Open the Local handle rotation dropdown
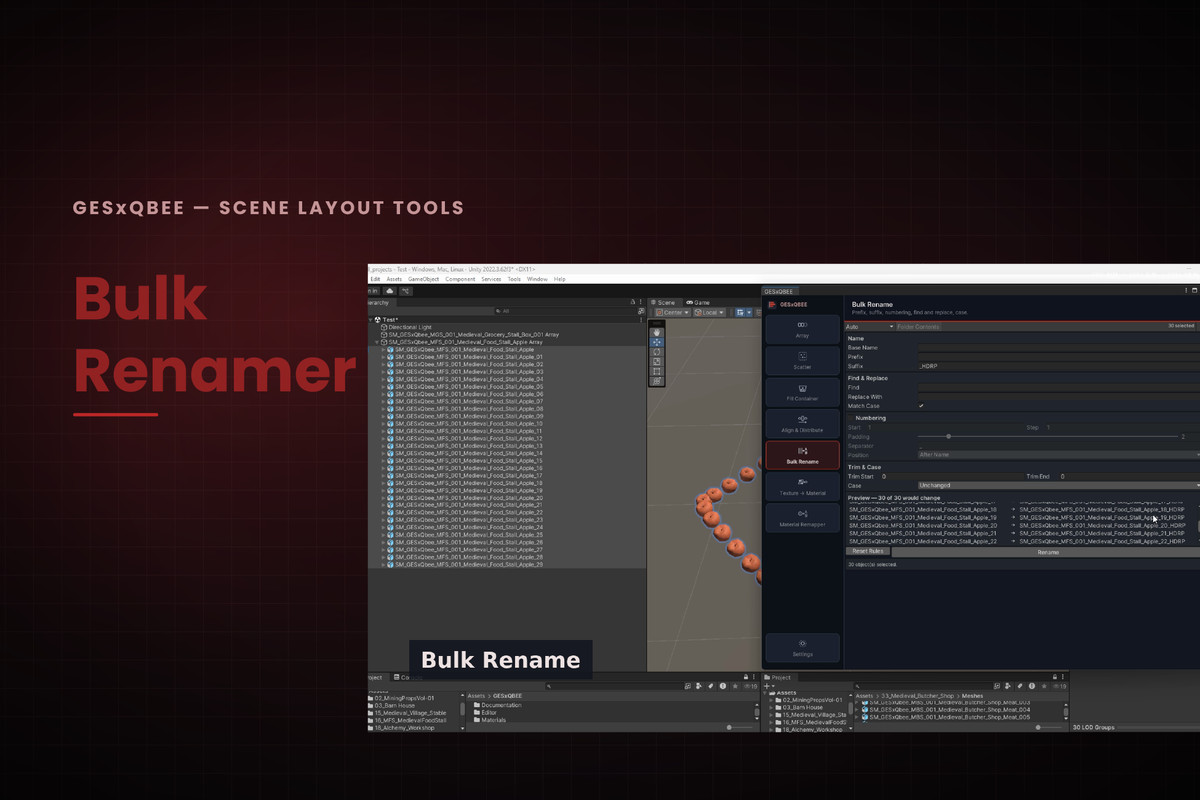 (711, 312)
